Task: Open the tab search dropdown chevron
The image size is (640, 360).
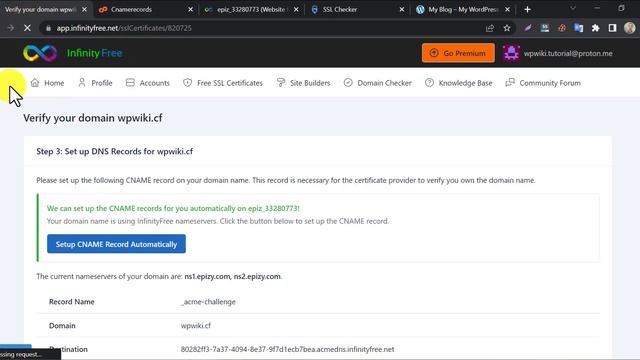Action: pos(573,8)
